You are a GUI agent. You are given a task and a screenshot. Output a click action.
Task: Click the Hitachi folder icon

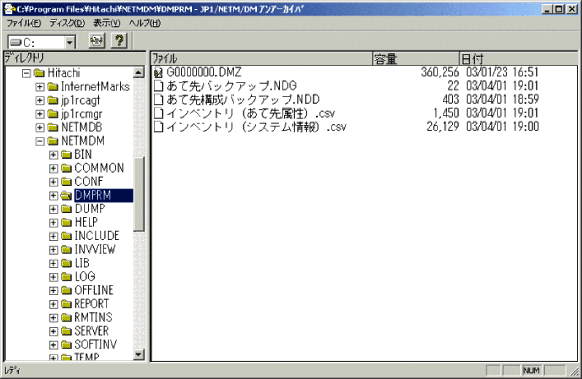39,73
